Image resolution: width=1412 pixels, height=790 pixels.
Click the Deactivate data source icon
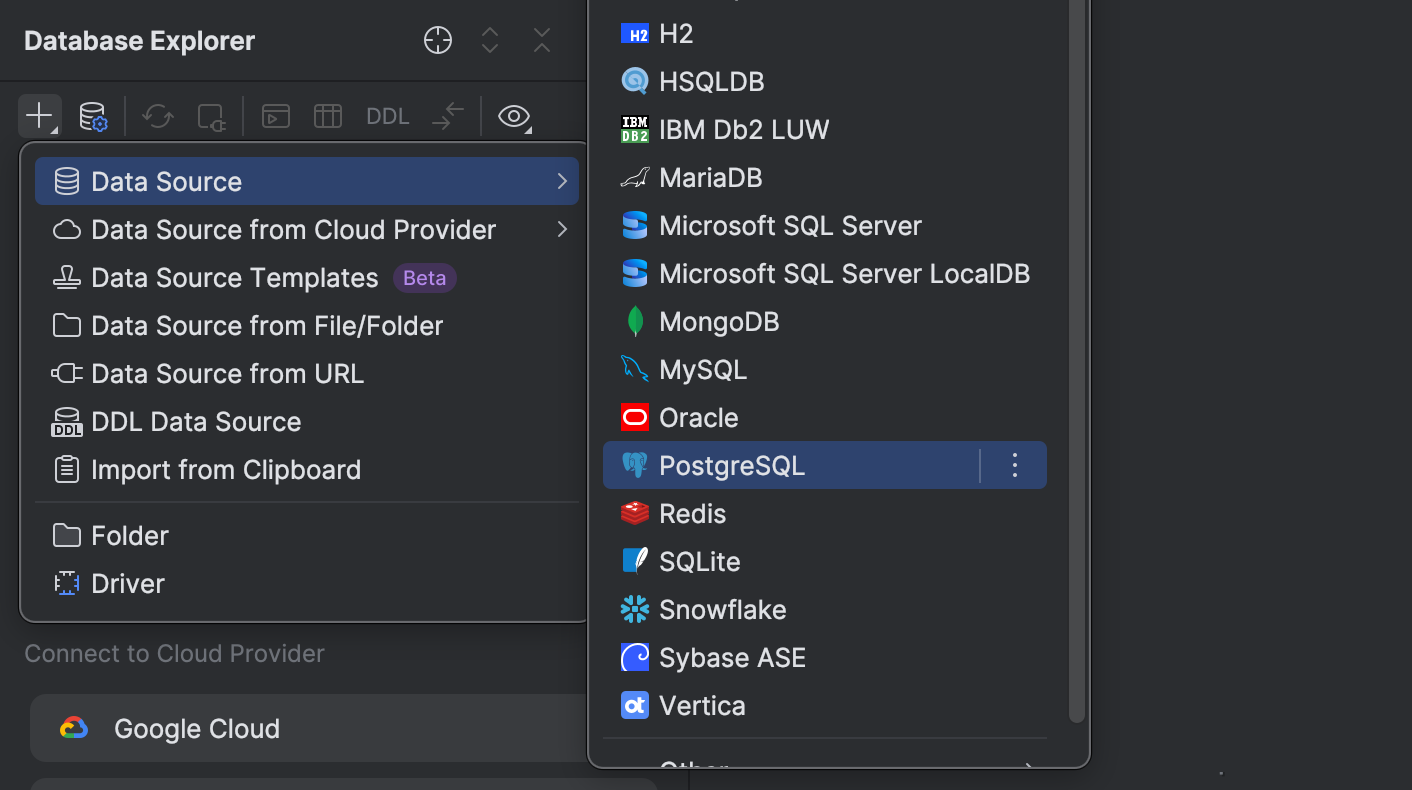pos(212,116)
